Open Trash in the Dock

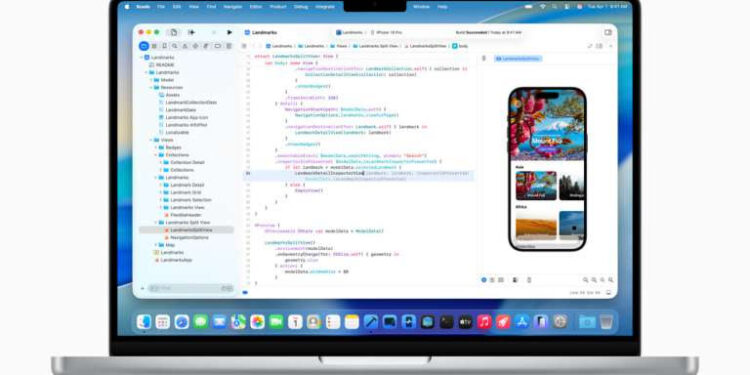(x=606, y=321)
